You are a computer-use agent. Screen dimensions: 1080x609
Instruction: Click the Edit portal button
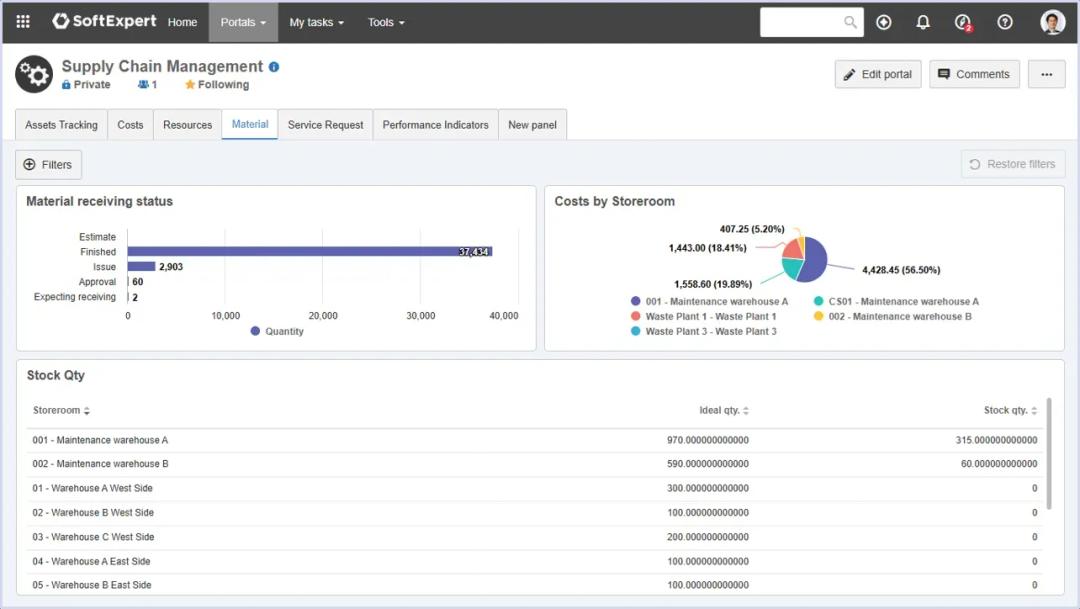coord(877,74)
